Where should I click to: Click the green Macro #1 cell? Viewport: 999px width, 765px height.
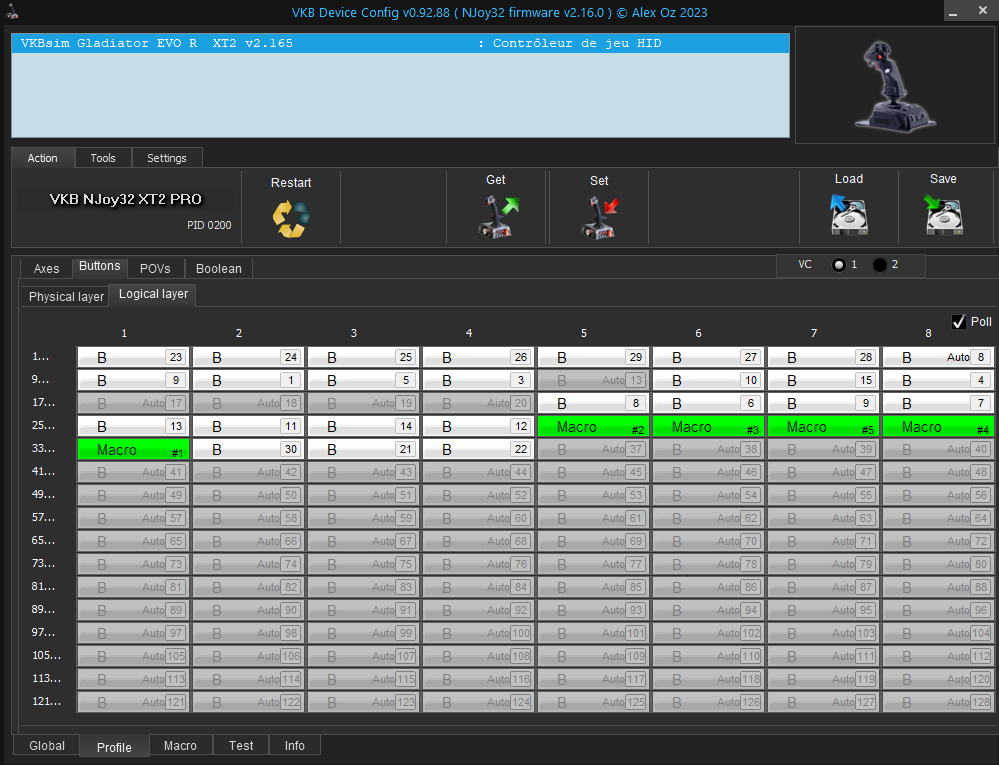click(134, 450)
